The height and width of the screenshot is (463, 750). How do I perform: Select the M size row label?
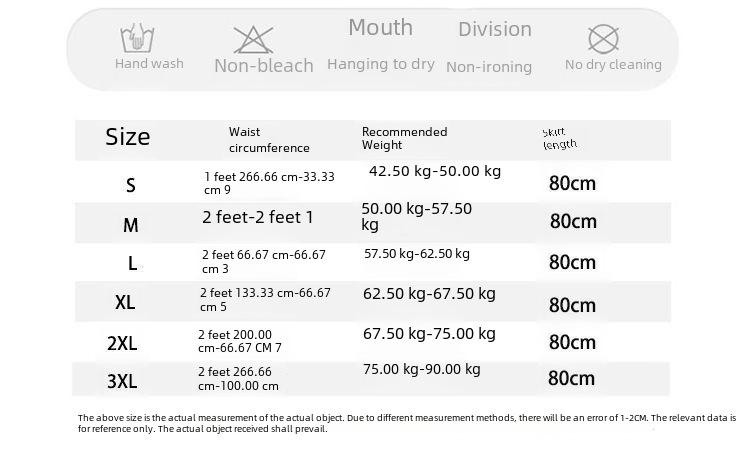[131, 225]
